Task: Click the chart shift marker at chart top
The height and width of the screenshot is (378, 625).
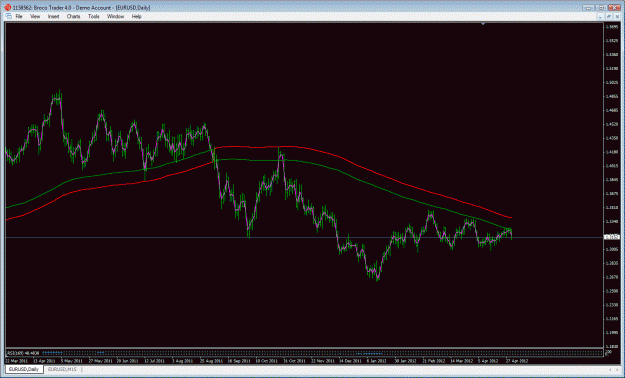Action: pyautogui.click(x=483, y=24)
